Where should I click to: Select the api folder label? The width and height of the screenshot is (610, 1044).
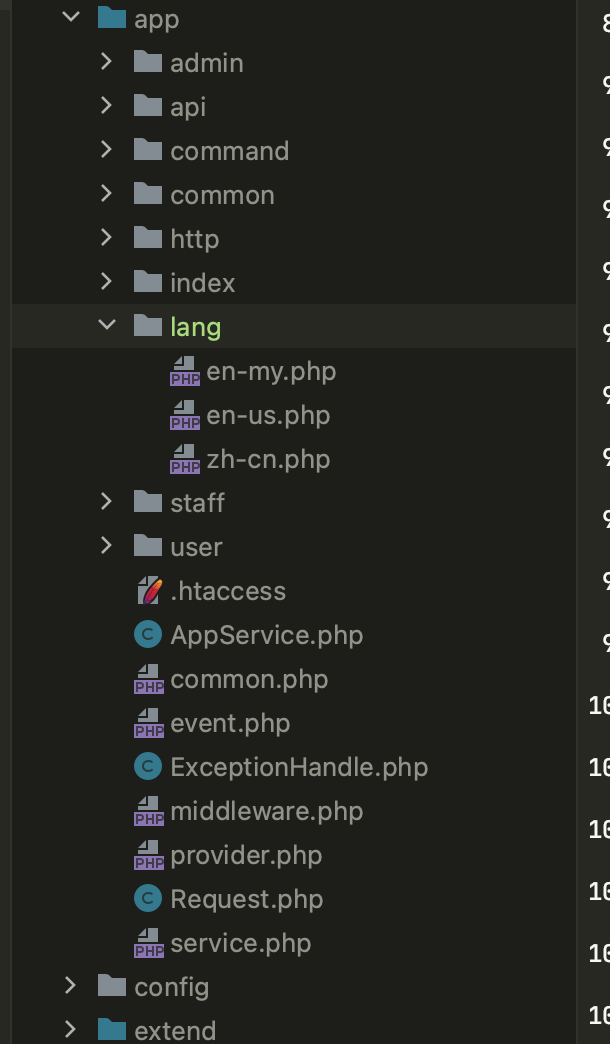[188, 107]
